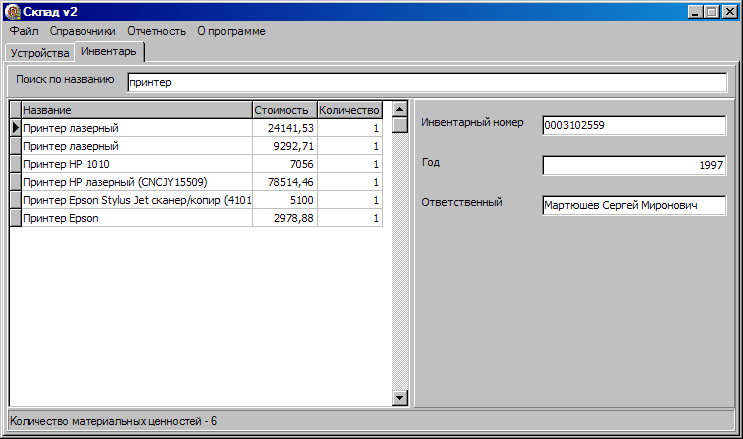
Task: Click the Название column header
Action: coord(137,110)
